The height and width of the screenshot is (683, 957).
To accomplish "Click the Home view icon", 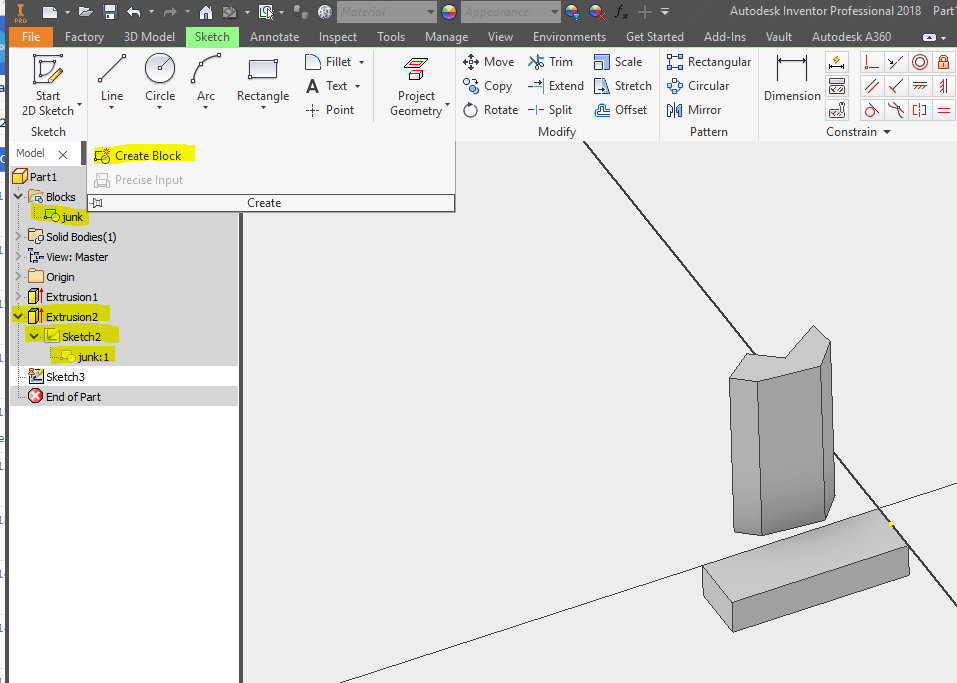I will [x=206, y=12].
